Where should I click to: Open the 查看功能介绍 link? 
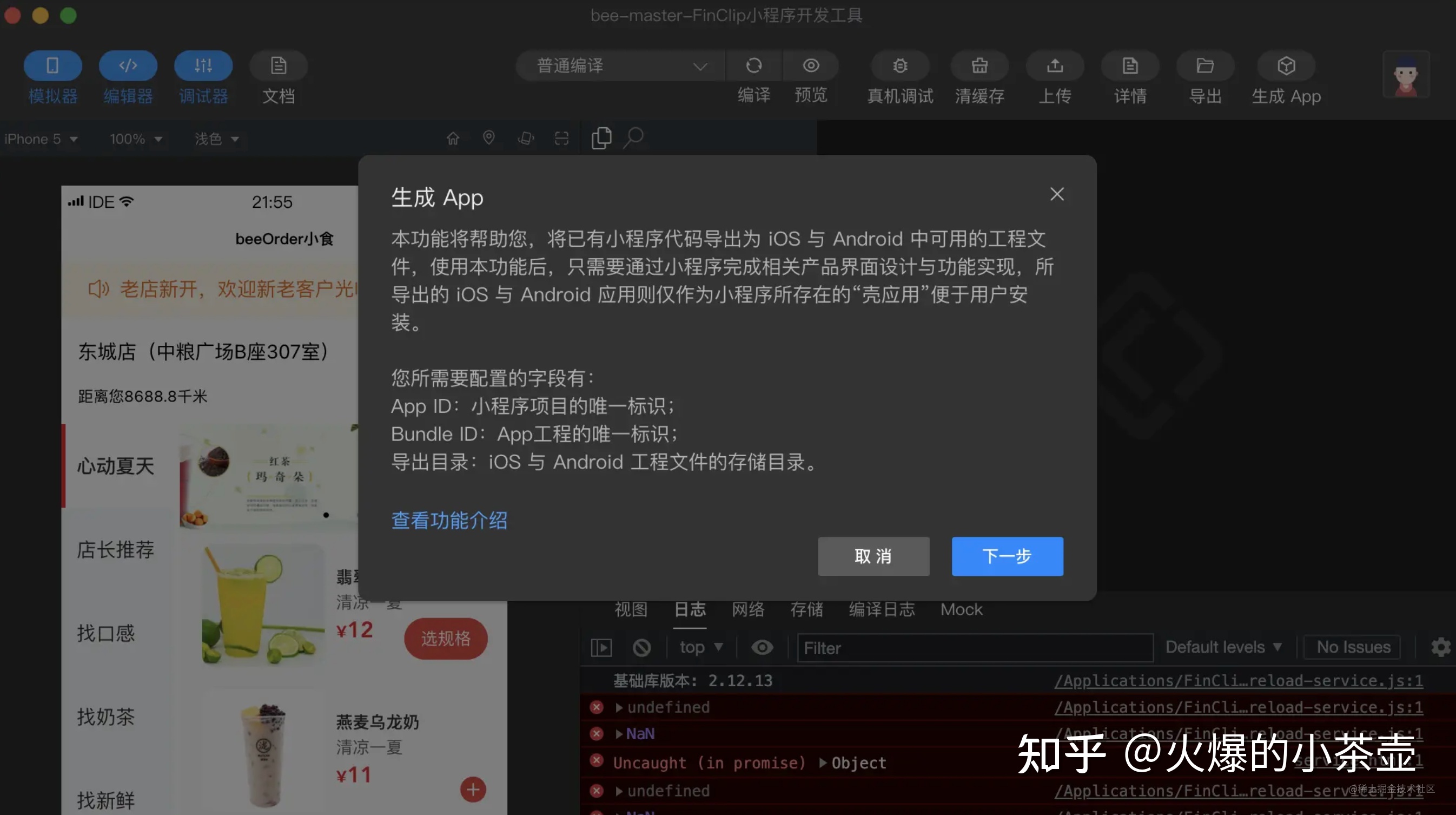tap(449, 520)
